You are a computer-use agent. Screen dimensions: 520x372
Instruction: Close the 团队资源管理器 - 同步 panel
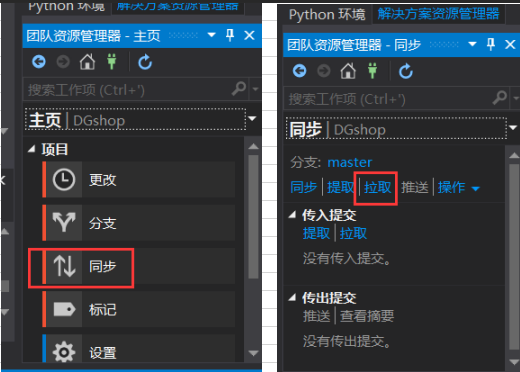coord(510,44)
